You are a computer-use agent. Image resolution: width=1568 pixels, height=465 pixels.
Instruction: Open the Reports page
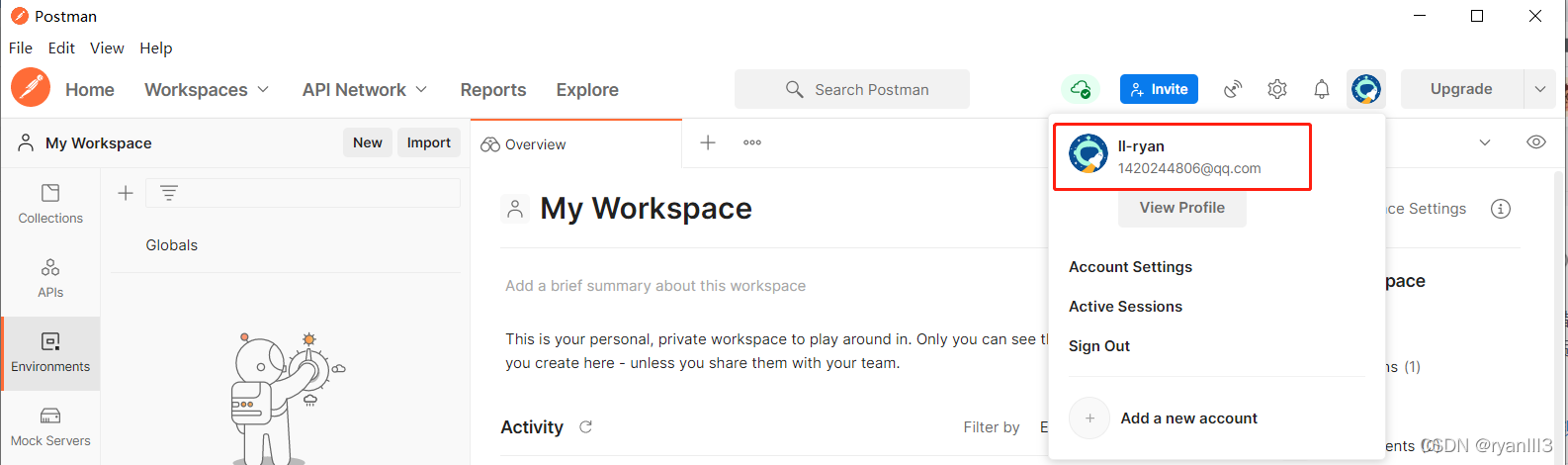pyautogui.click(x=493, y=89)
